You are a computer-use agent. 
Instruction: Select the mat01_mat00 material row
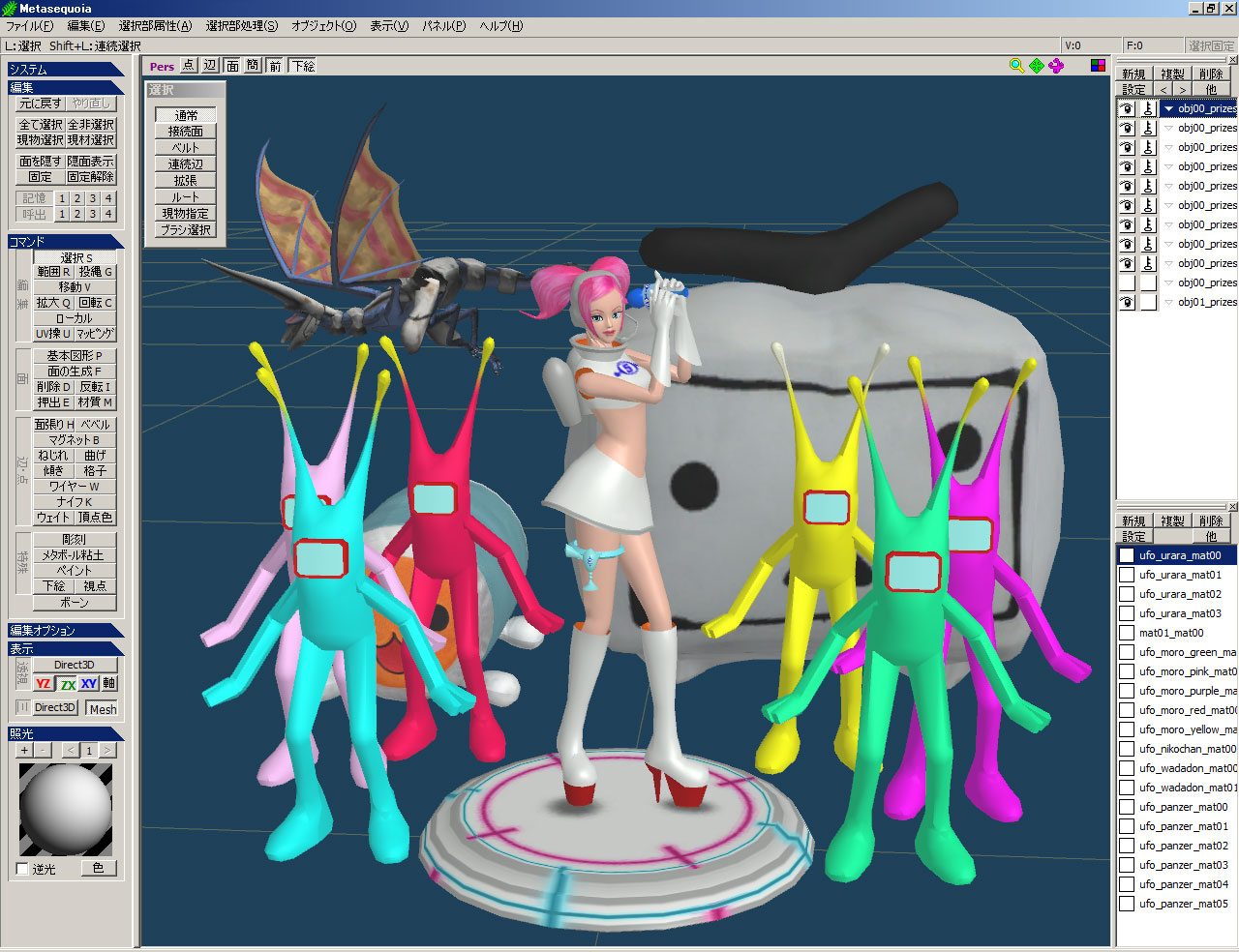pos(1177,633)
